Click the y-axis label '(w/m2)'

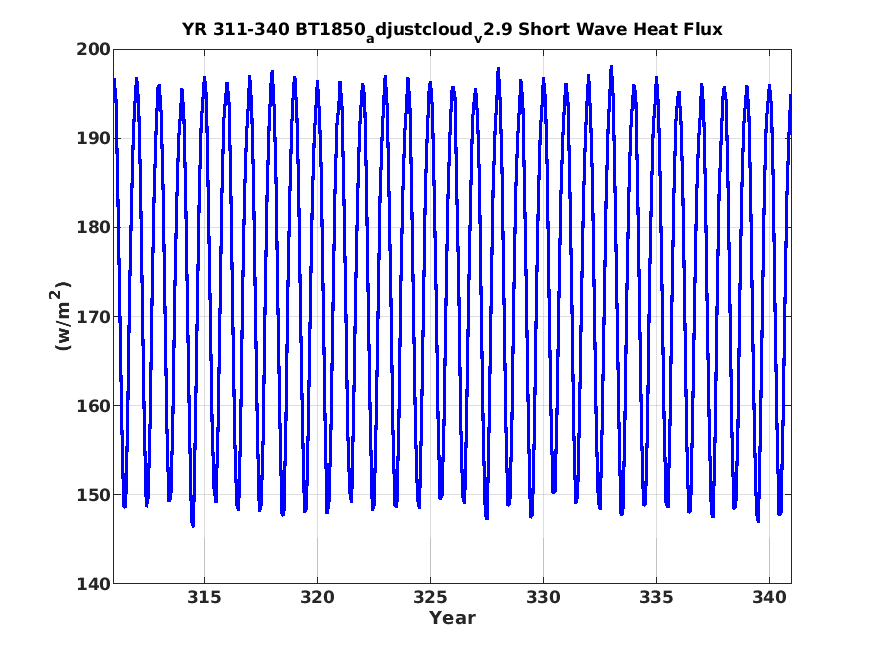click(x=62, y=316)
